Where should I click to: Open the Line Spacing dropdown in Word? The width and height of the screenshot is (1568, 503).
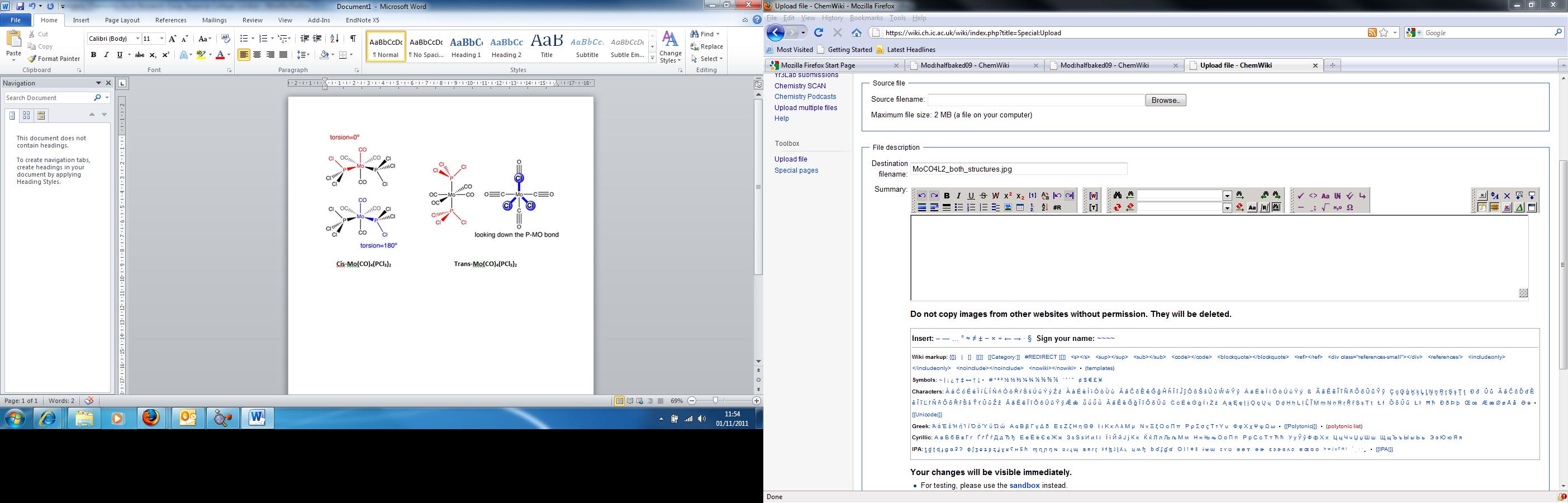point(303,55)
